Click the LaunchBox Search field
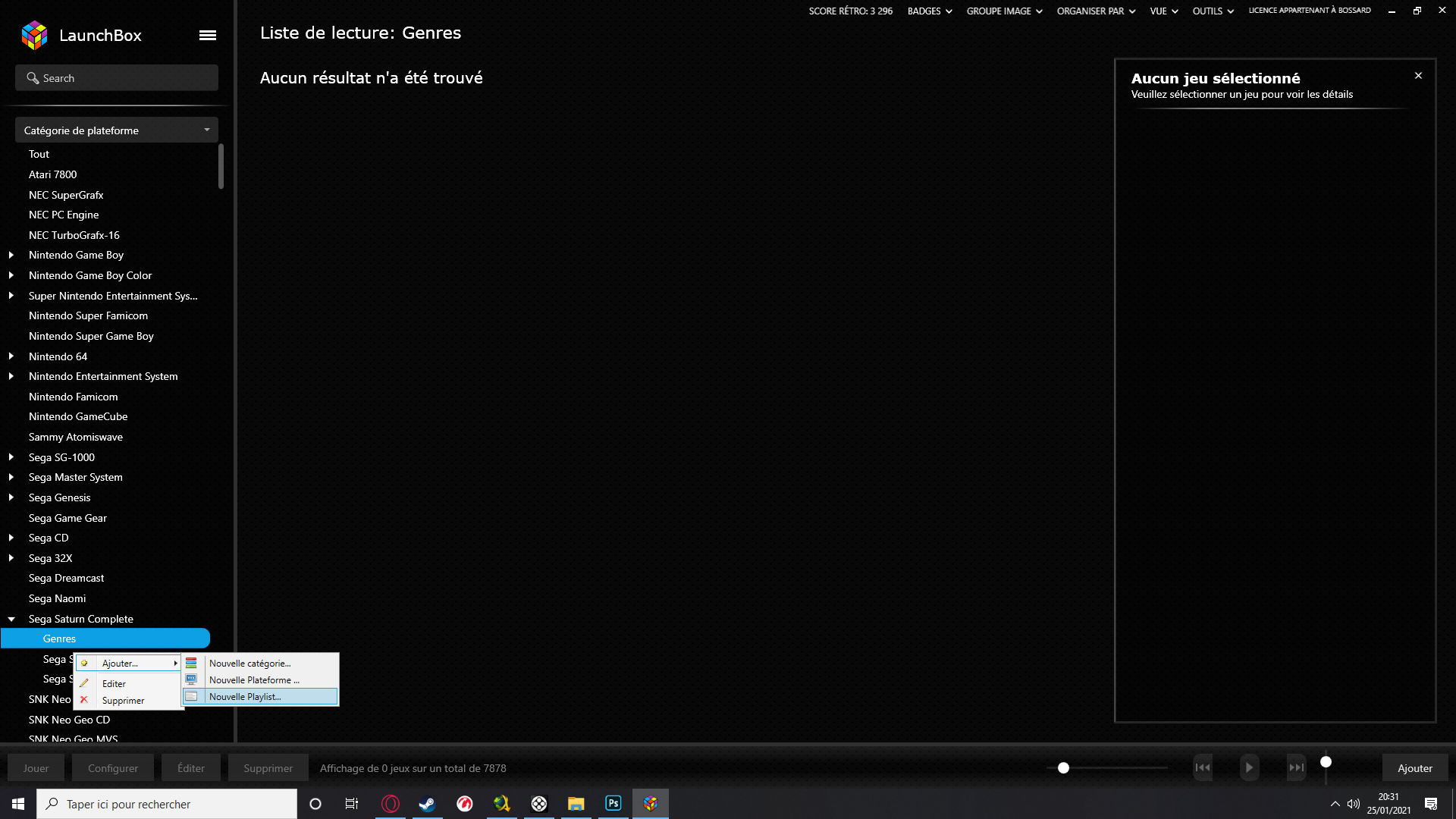1456x819 pixels. tap(117, 78)
